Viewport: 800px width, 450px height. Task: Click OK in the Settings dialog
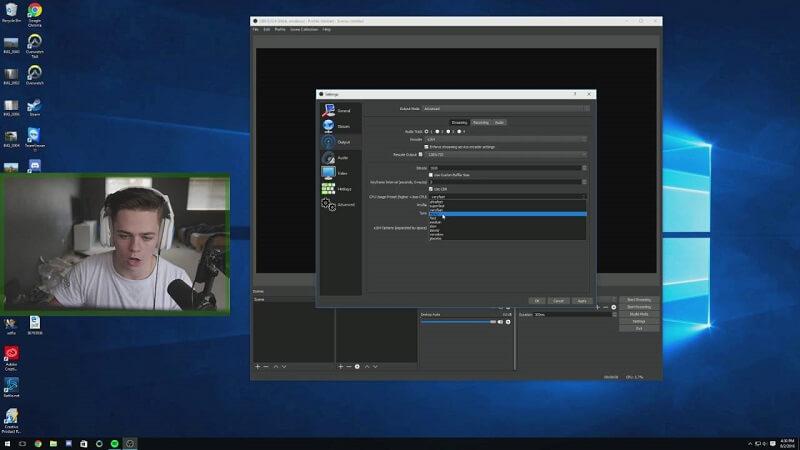click(537, 301)
